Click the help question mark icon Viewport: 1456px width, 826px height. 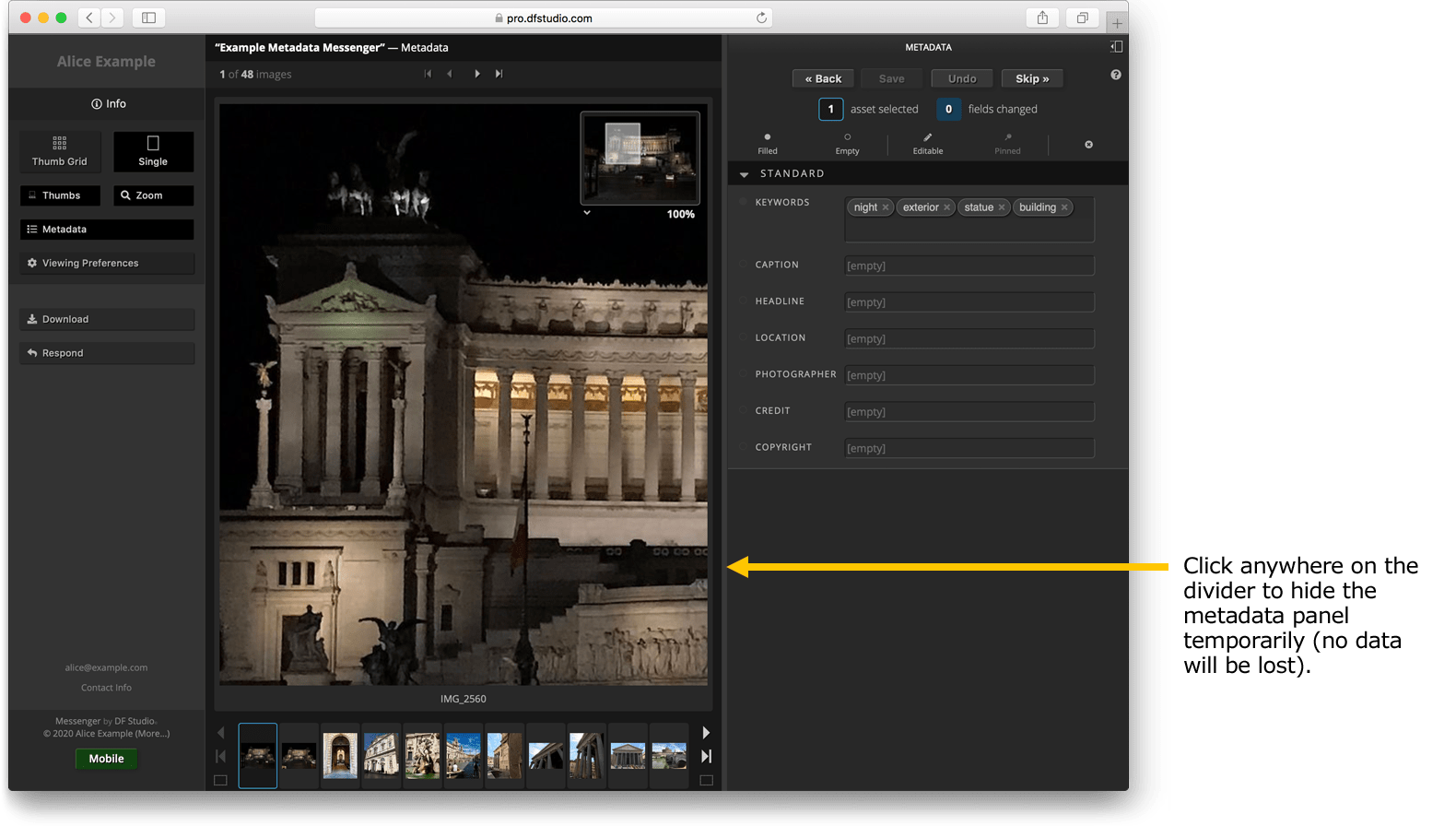pyautogui.click(x=1115, y=75)
